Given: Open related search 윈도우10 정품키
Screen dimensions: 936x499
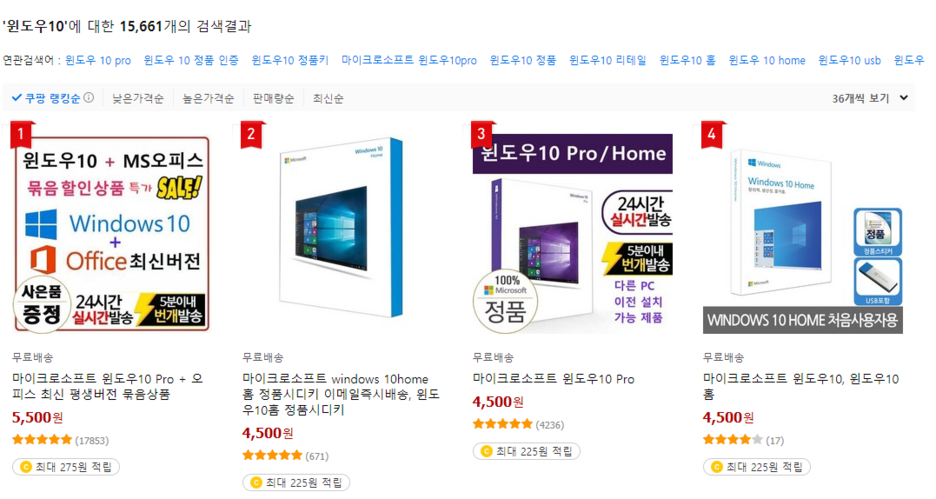Looking at the screenshot, I should point(290,60).
